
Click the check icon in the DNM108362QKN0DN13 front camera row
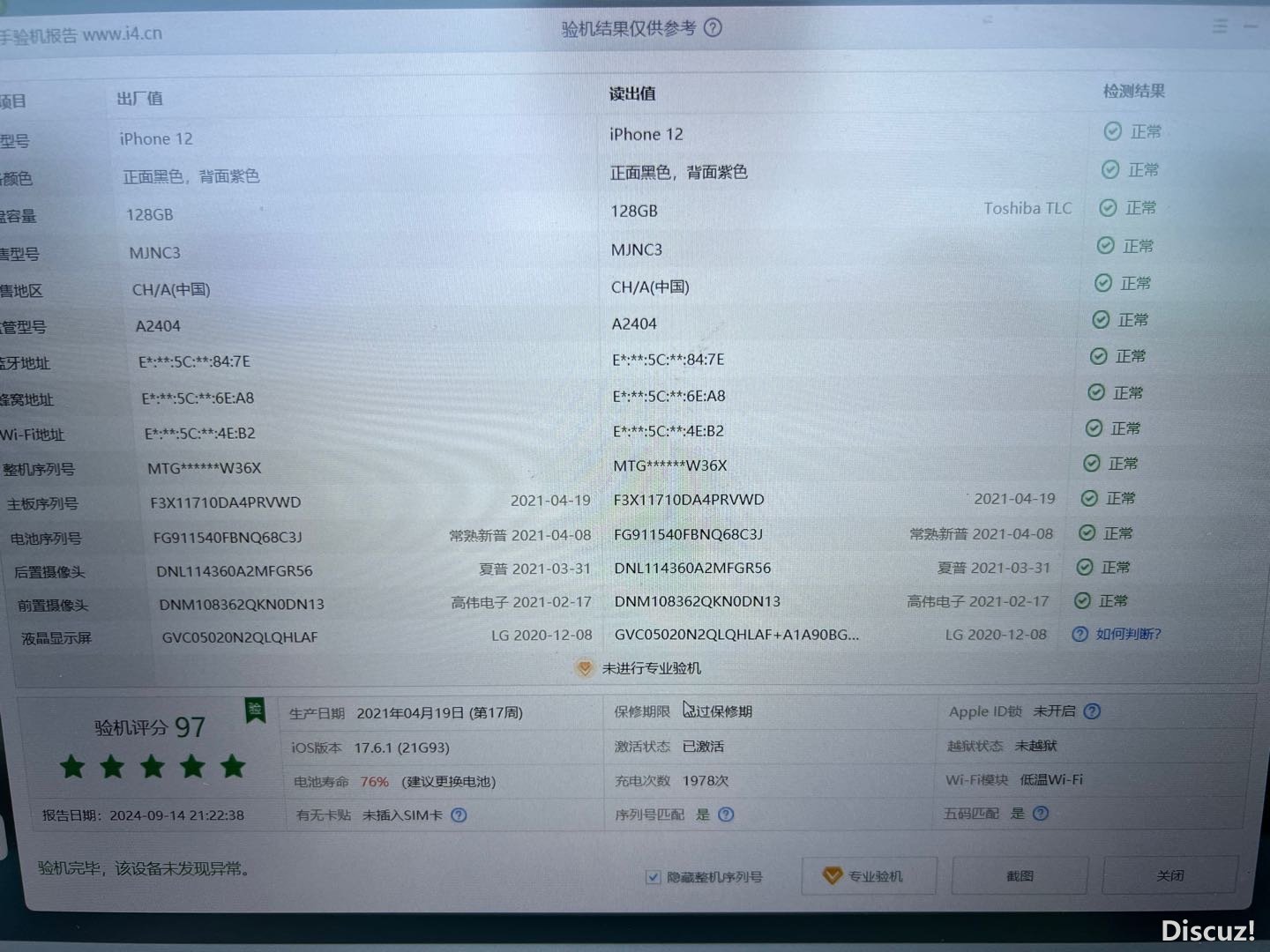coord(1082,600)
